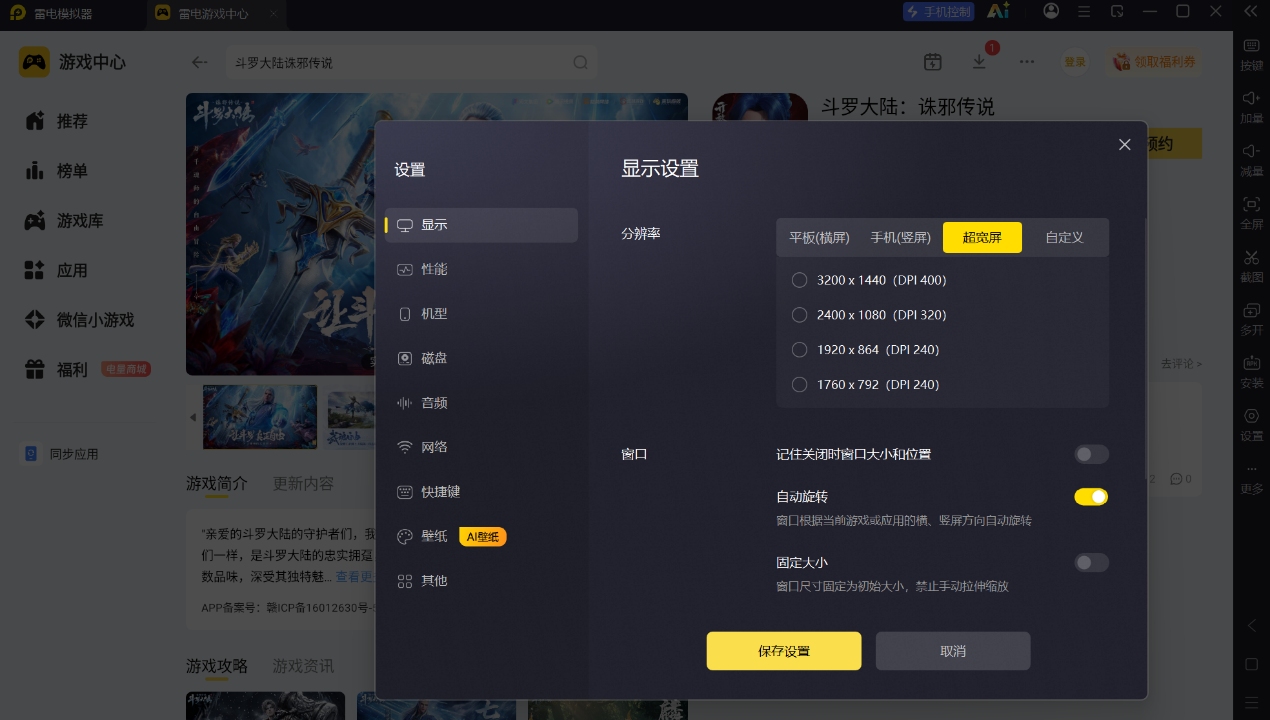Switch to the 游戏简介 tab
The width and height of the screenshot is (1270, 720).
point(217,484)
